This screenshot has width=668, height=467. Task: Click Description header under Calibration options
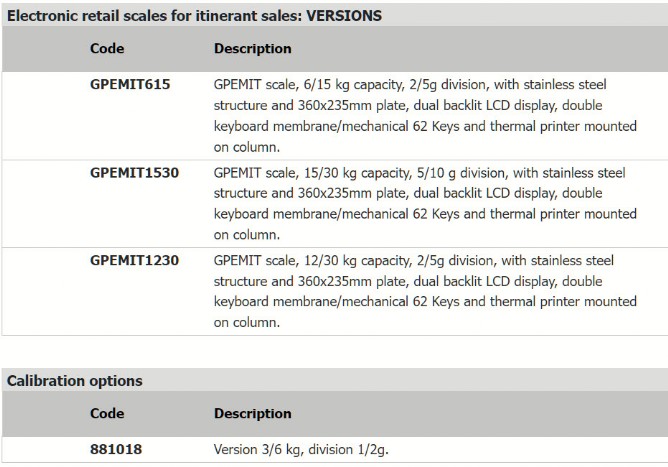[x=253, y=413]
